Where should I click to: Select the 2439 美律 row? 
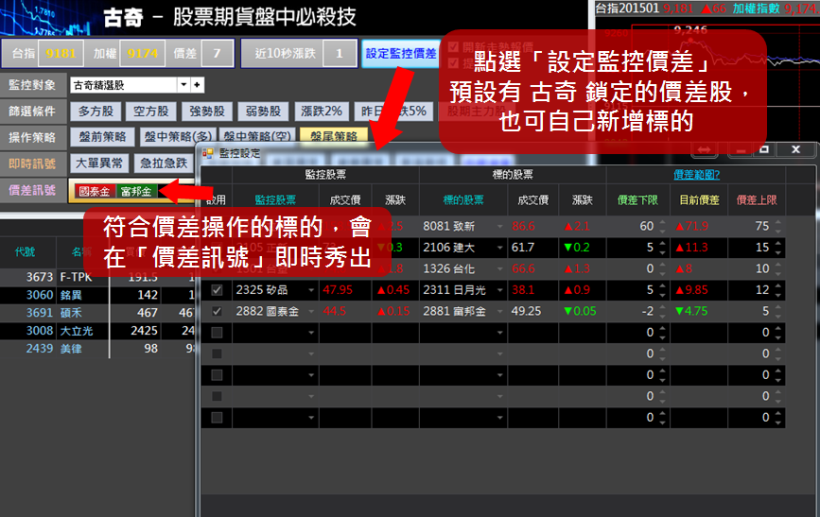coord(98,348)
